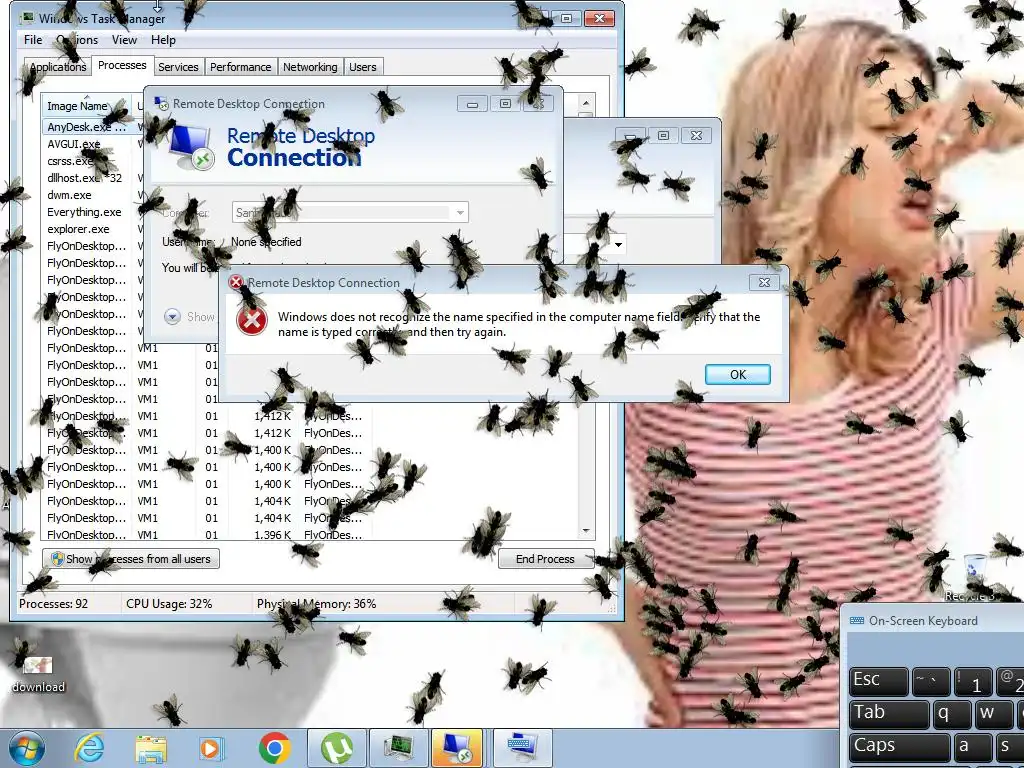Open uTorrent from the taskbar
1024x768 pixels.
tap(337, 748)
